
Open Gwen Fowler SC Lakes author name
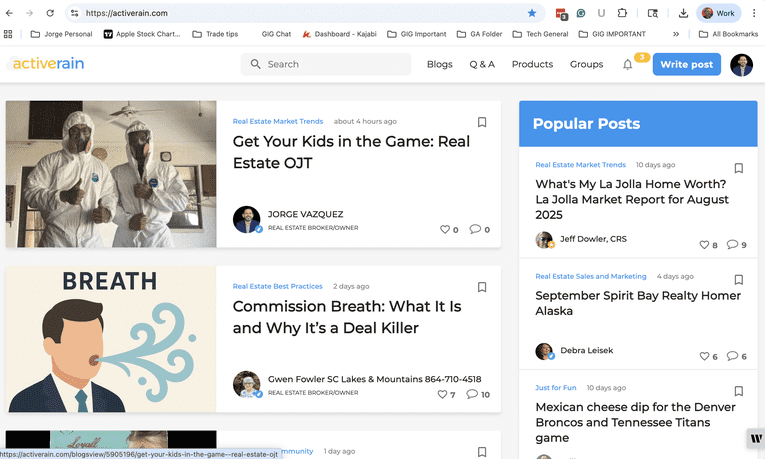(374, 379)
